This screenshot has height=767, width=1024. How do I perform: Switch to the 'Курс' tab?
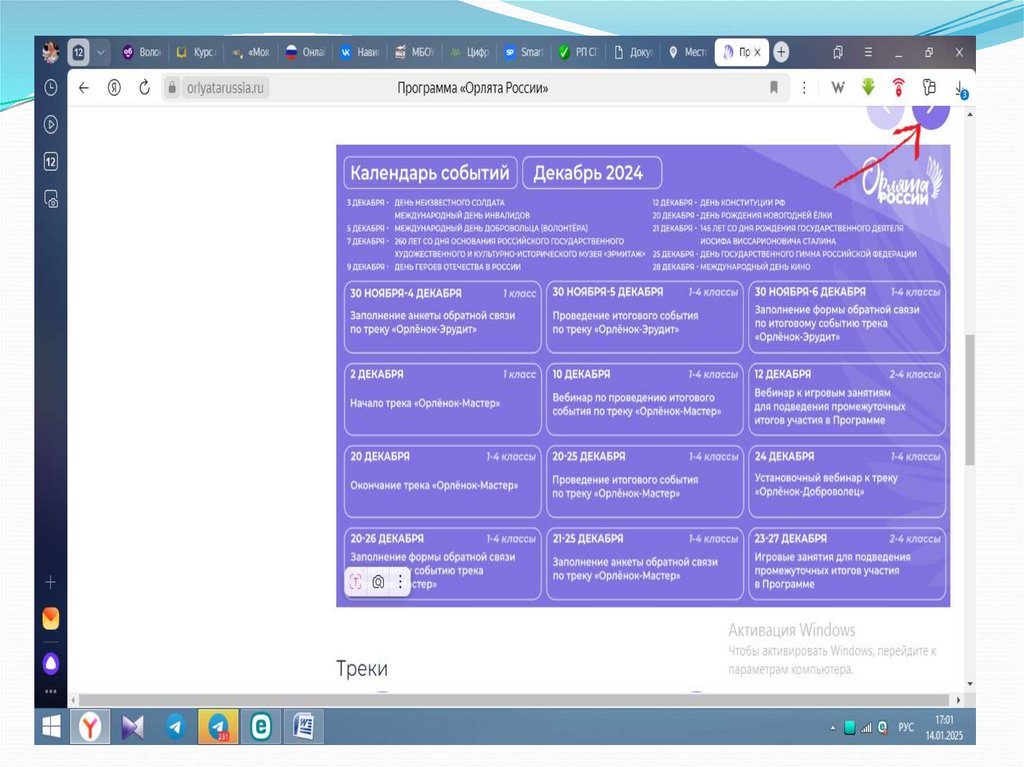(x=196, y=52)
